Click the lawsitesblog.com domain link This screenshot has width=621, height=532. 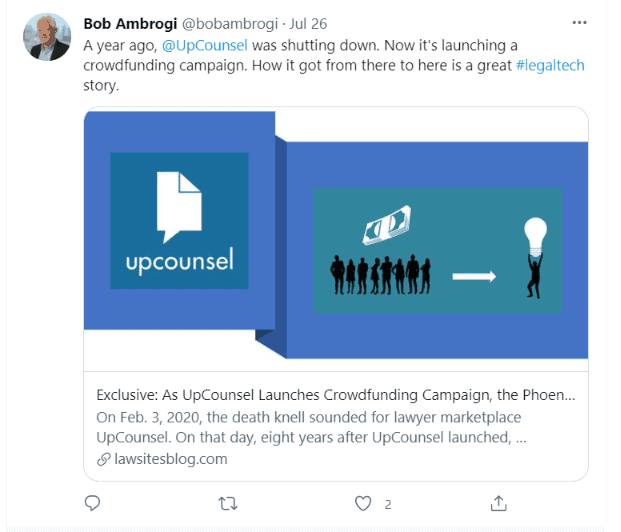170,459
